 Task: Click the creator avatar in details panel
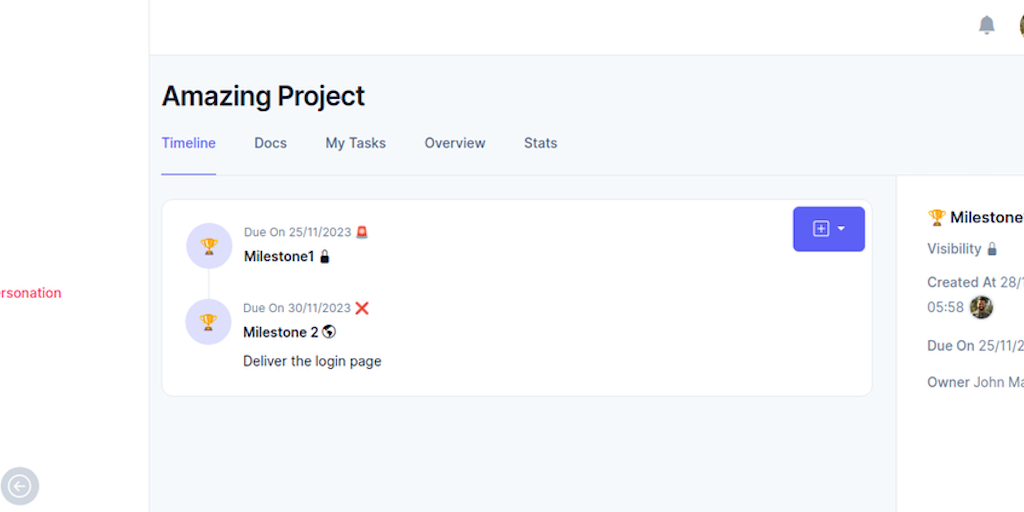(x=981, y=307)
